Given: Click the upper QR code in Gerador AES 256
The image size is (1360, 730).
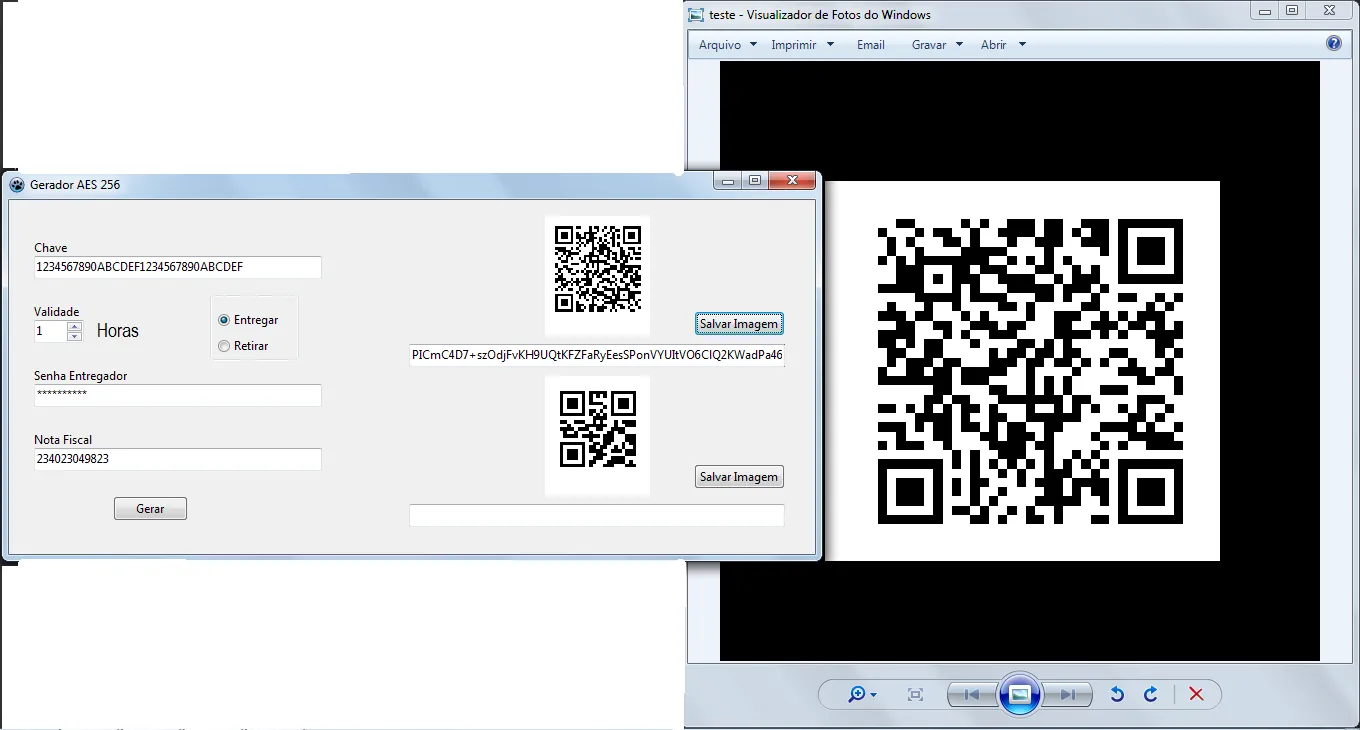Looking at the screenshot, I should [x=598, y=269].
